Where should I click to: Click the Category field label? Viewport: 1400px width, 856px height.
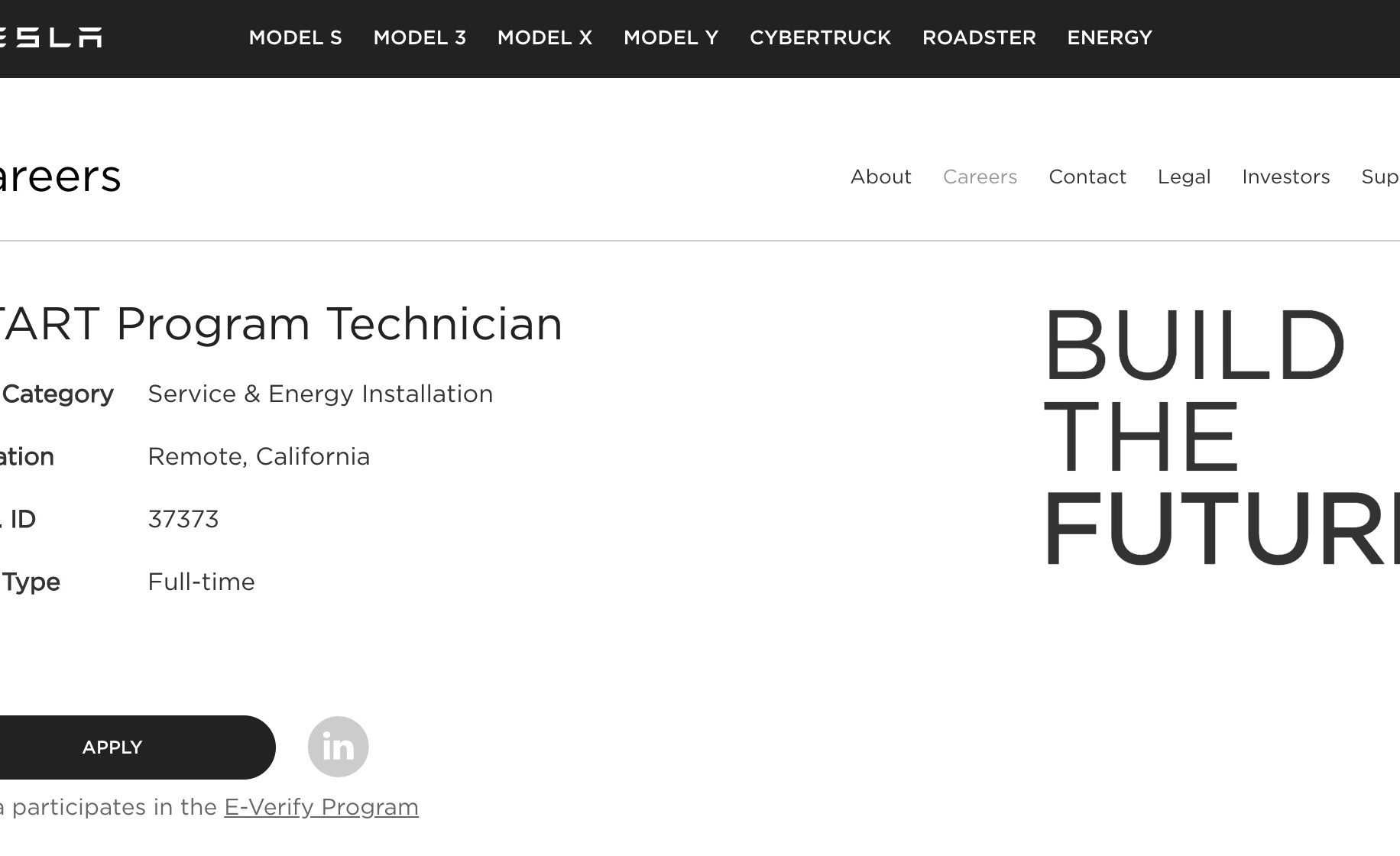point(57,394)
